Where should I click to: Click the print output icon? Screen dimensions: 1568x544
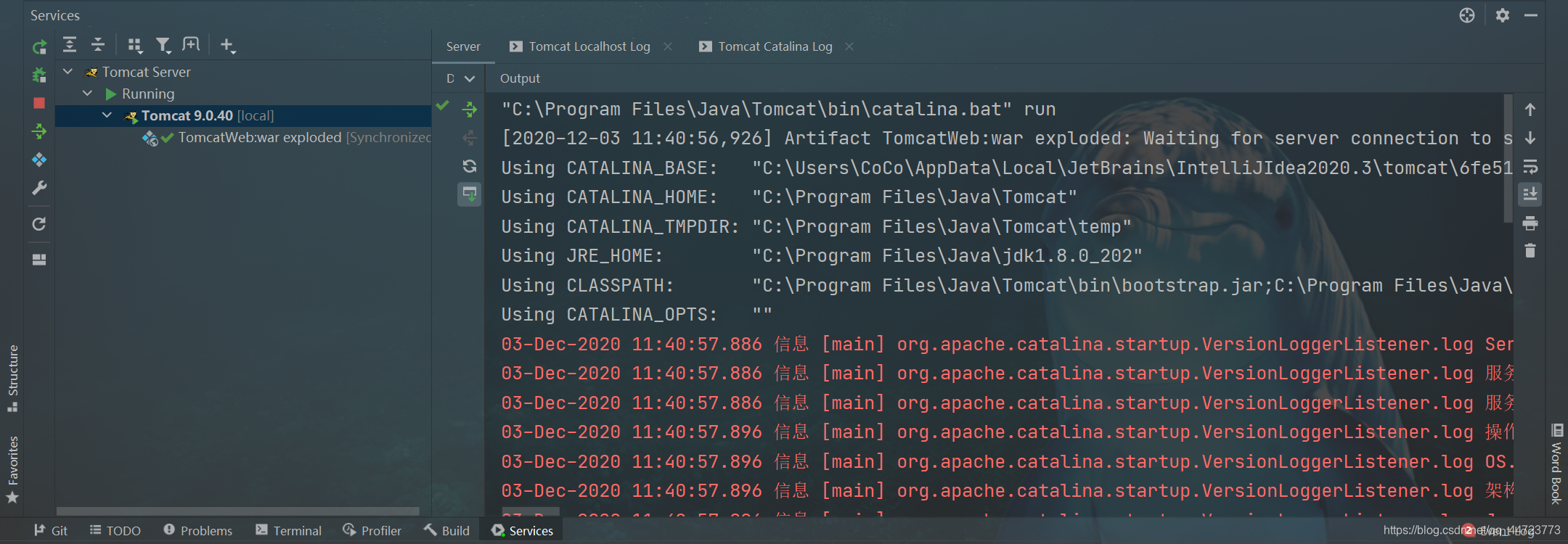point(1530,223)
